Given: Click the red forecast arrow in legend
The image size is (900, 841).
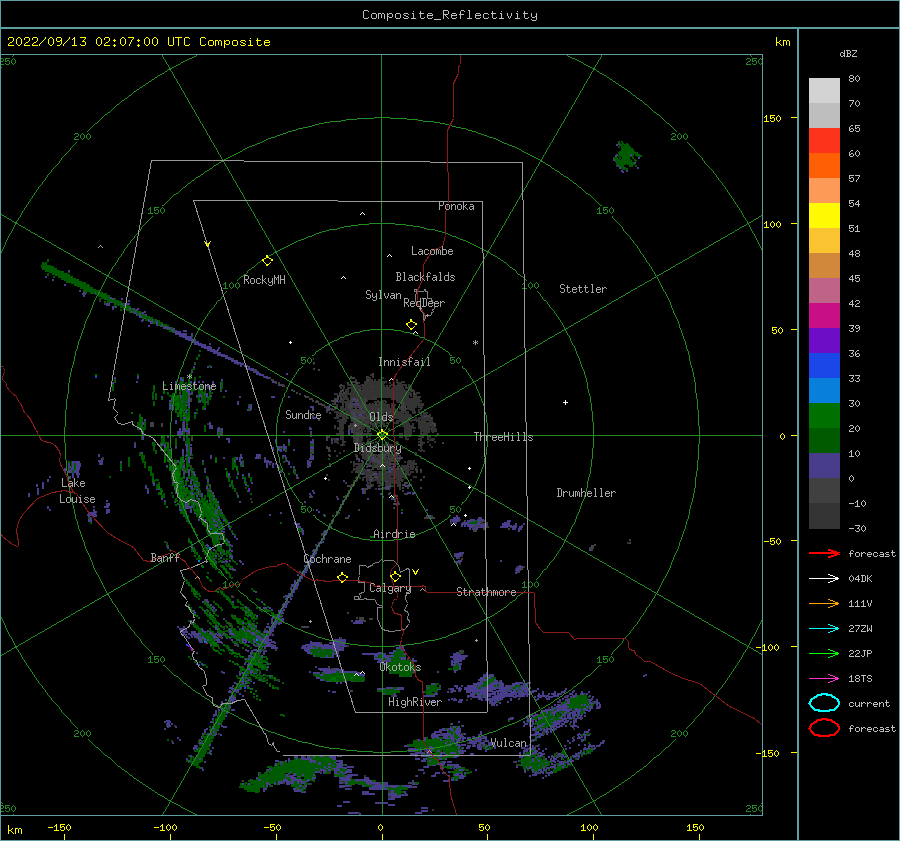Looking at the screenshot, I should [x=824, y=553].
